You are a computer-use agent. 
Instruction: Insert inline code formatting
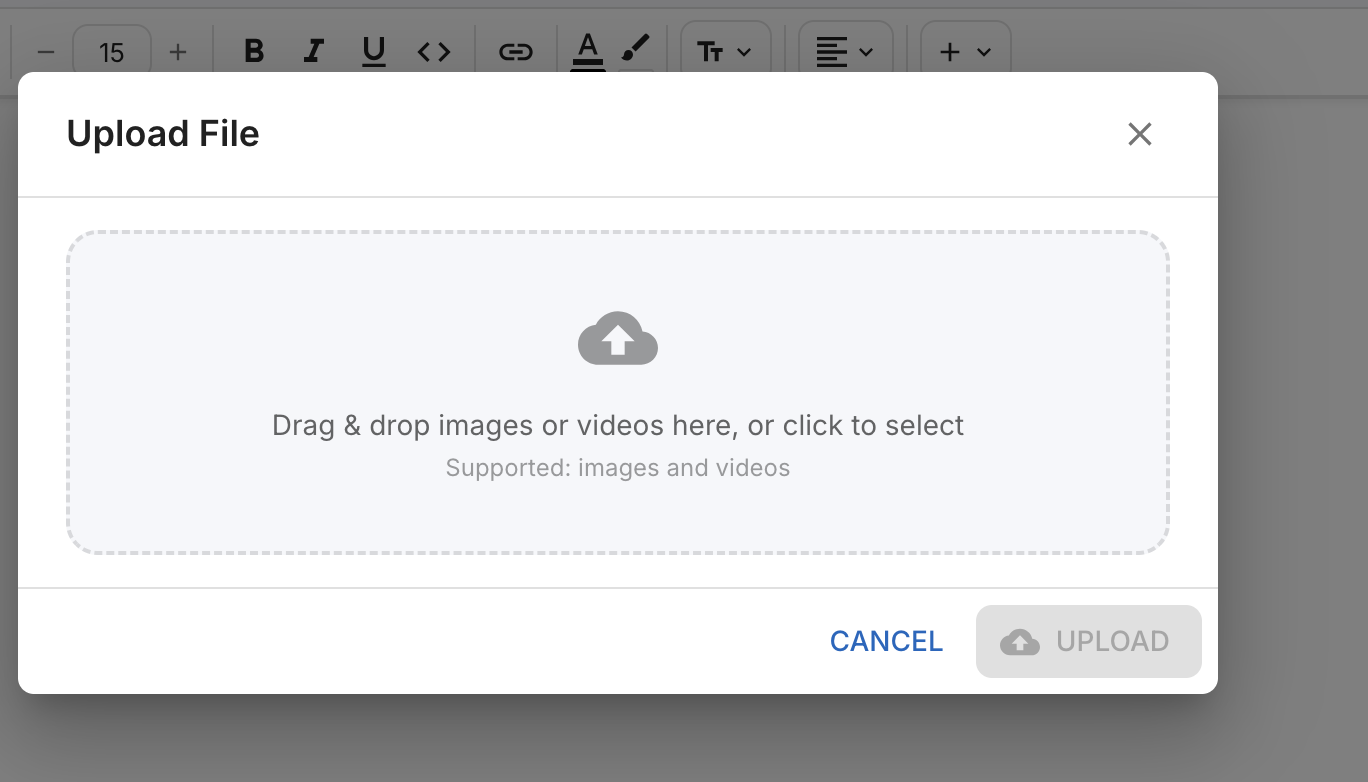(x=434, y=51)
